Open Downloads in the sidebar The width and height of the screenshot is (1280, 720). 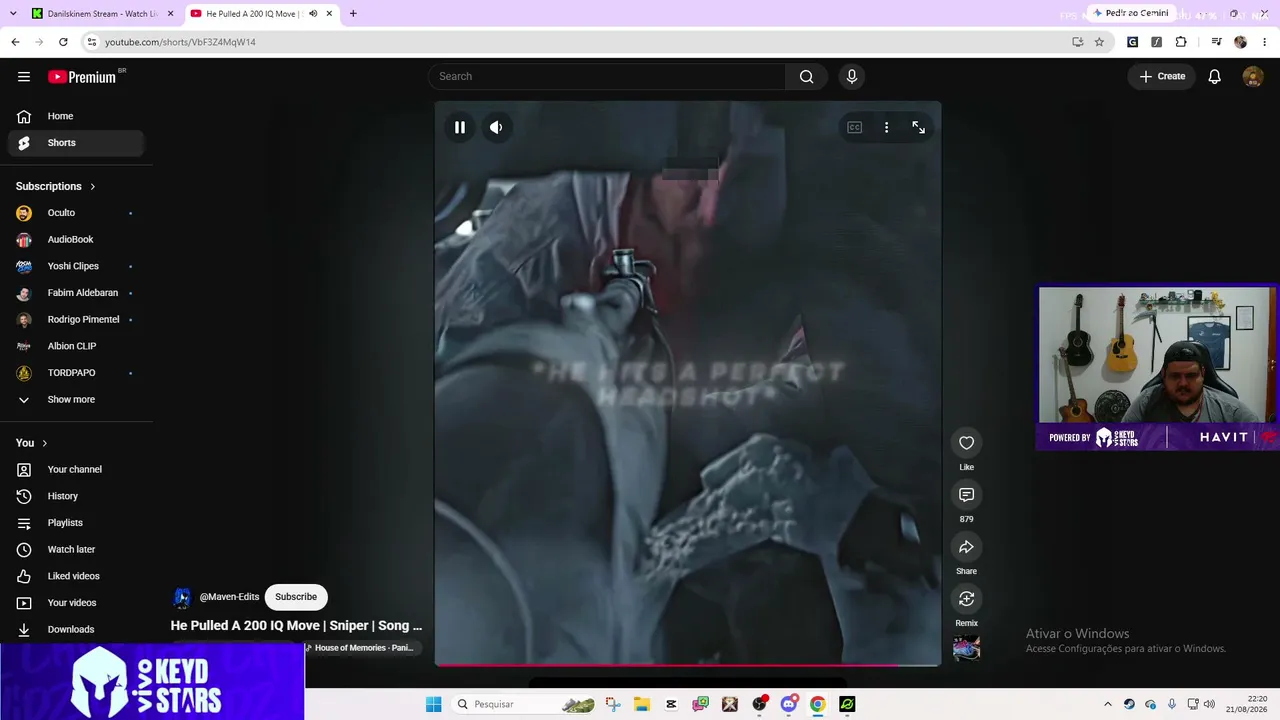pos(76,630)
